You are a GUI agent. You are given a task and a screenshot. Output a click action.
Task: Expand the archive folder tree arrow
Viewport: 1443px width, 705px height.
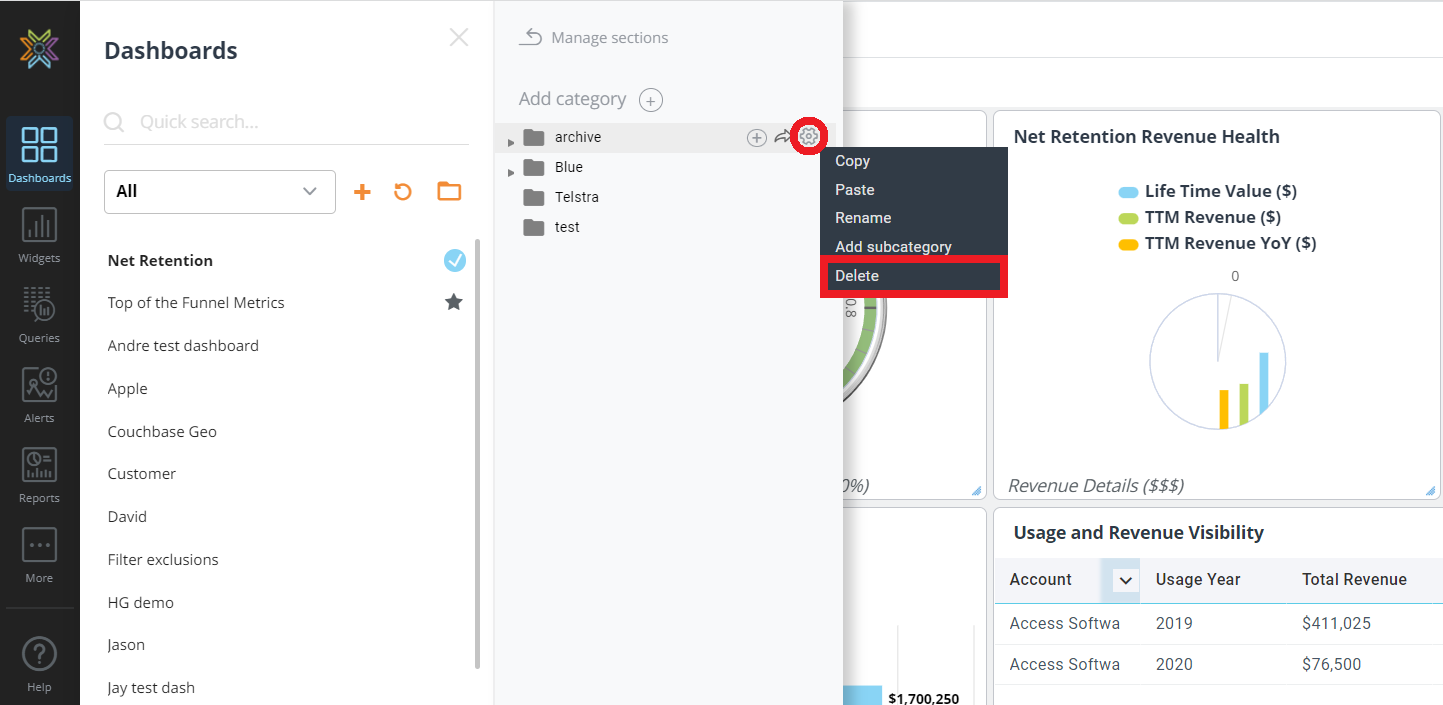coord(511,142)
